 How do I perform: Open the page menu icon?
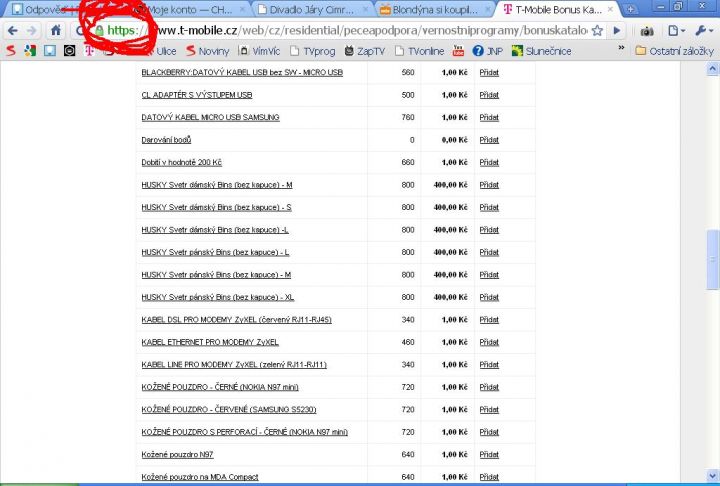click(x=676, y=31)
